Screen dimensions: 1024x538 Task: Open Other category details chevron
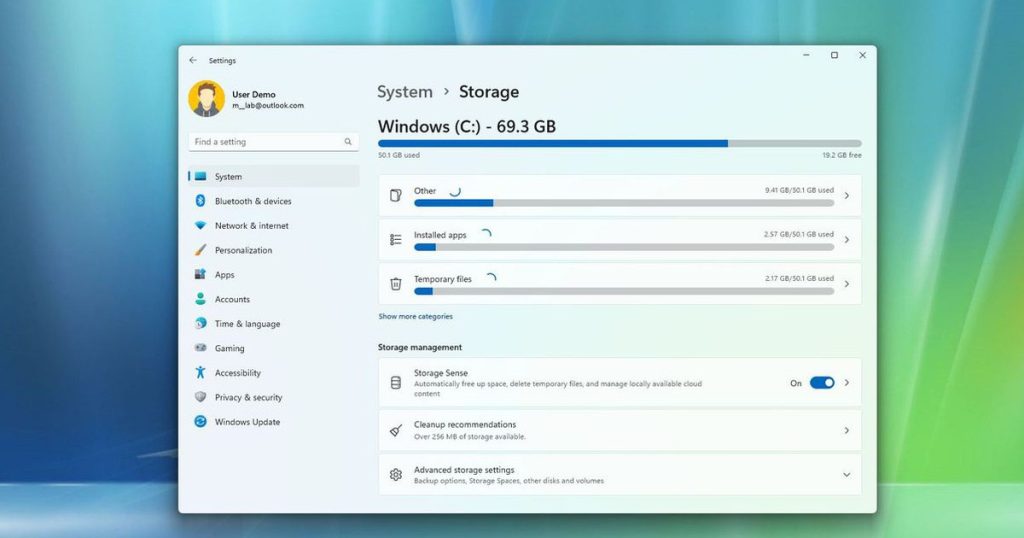(x=846, y=196)
